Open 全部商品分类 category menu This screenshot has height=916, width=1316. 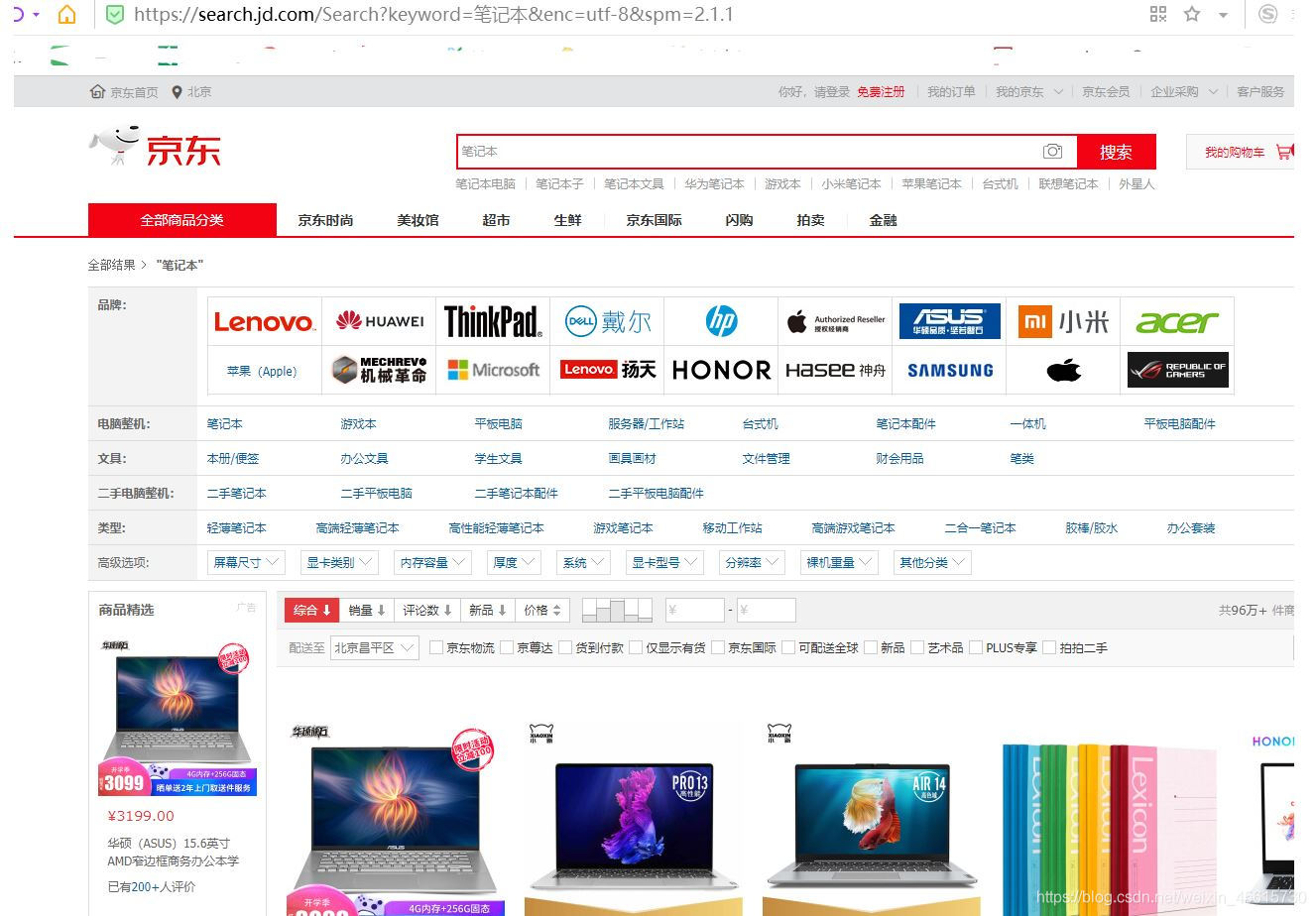[182, 220]
